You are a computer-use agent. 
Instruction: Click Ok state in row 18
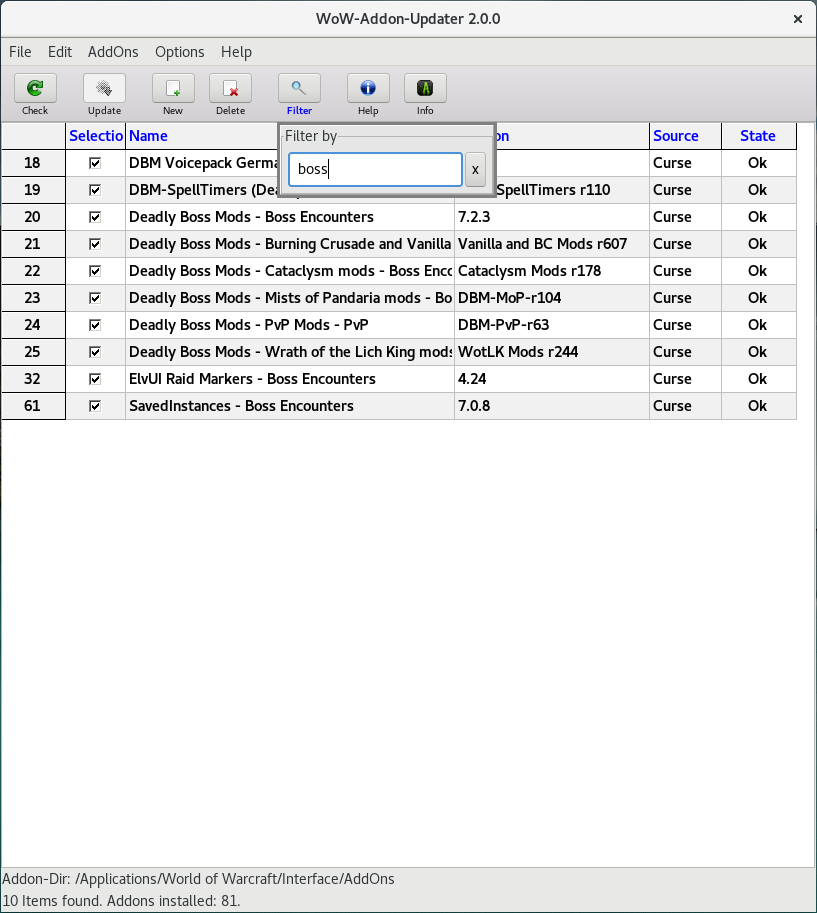point(758,163)
